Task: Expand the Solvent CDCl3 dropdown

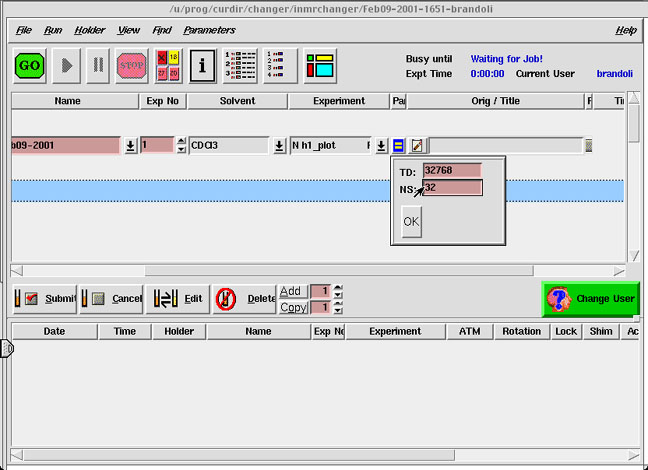Action: (x=279, y=146)
